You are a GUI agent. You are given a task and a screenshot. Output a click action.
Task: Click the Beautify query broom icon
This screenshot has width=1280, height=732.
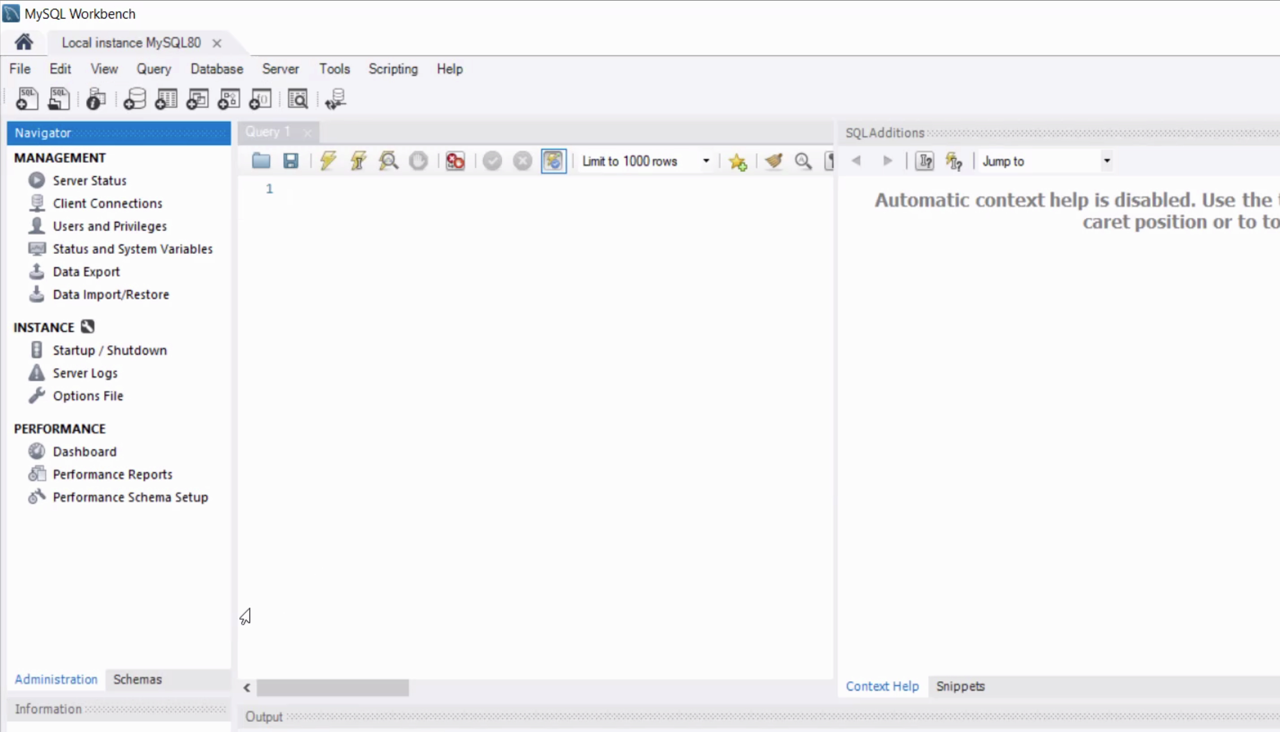(x=773, y=161)
